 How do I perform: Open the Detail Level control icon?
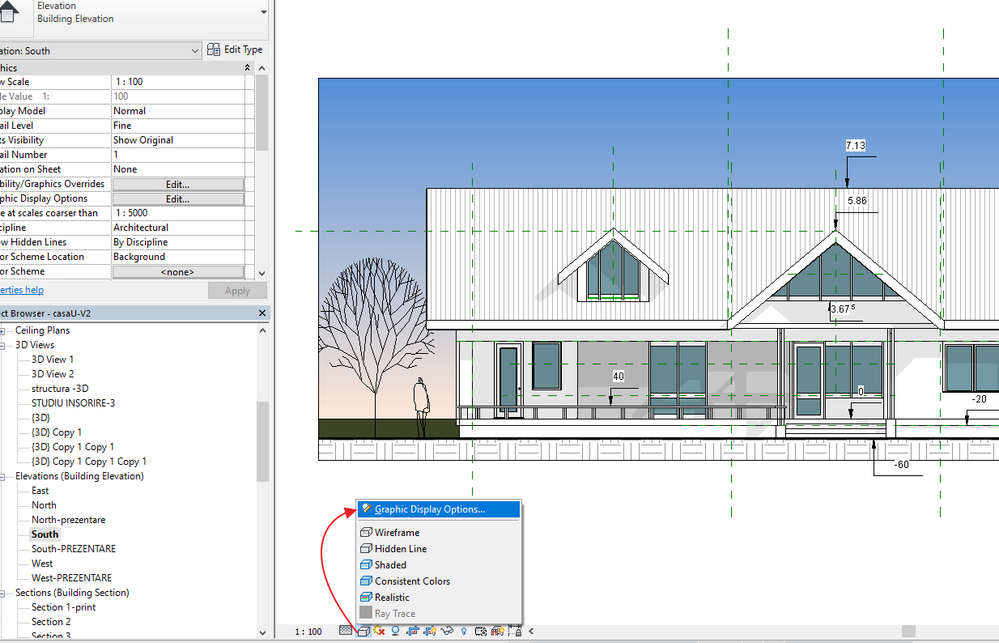coord(346,631)
